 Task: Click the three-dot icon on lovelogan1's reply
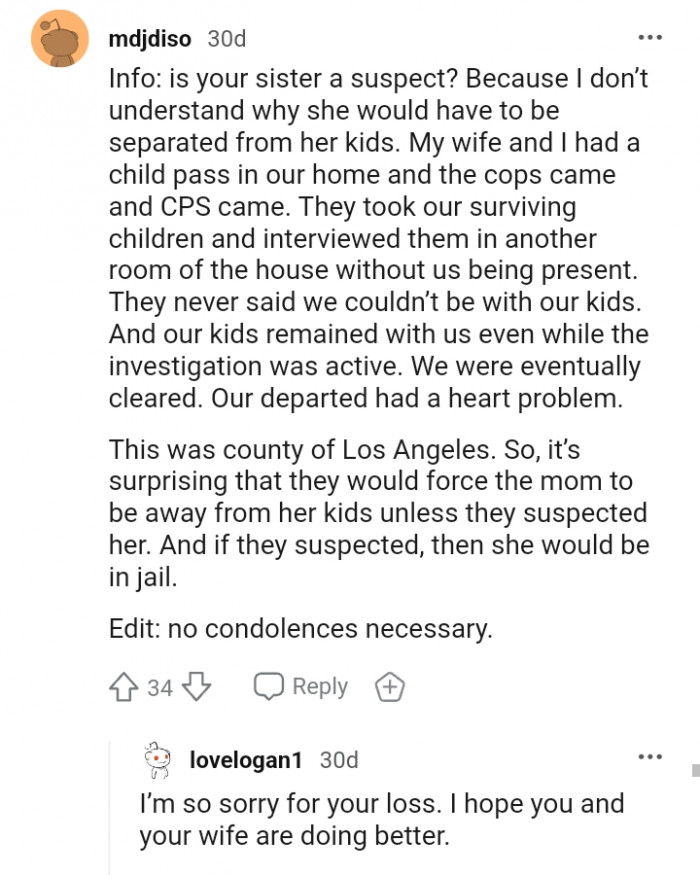tap(650, 758)
